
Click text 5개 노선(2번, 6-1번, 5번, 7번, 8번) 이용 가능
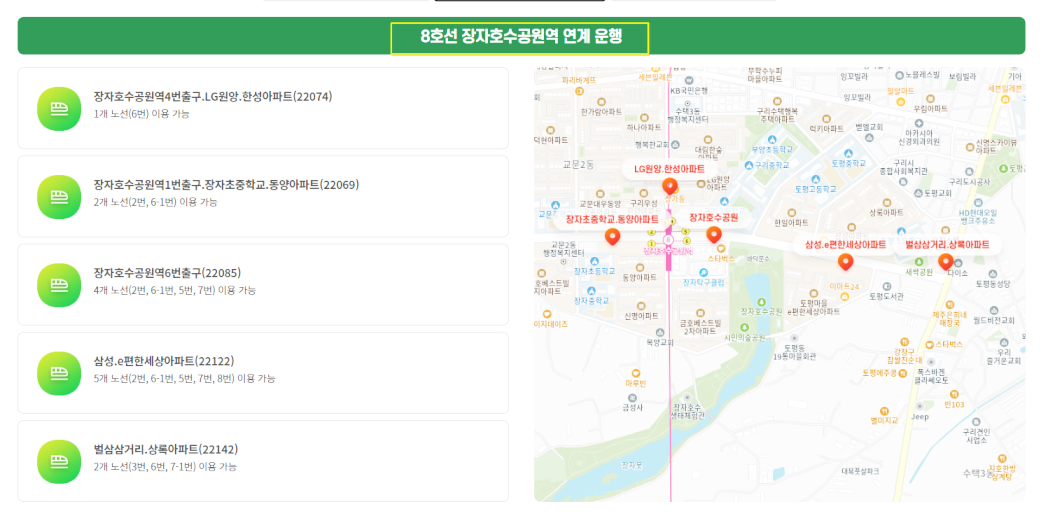pos(184,378)
